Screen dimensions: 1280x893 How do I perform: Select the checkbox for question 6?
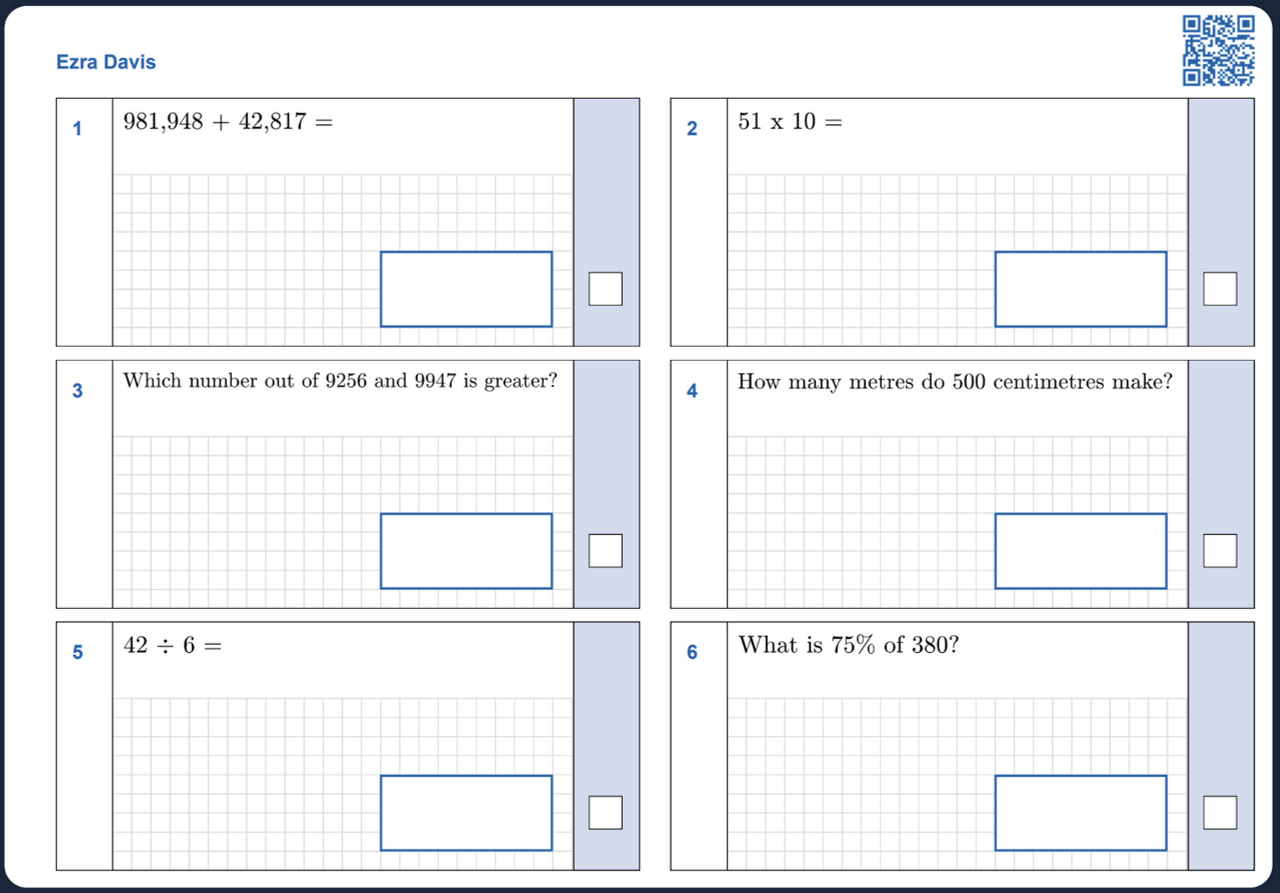click(x=1219, y=813)
